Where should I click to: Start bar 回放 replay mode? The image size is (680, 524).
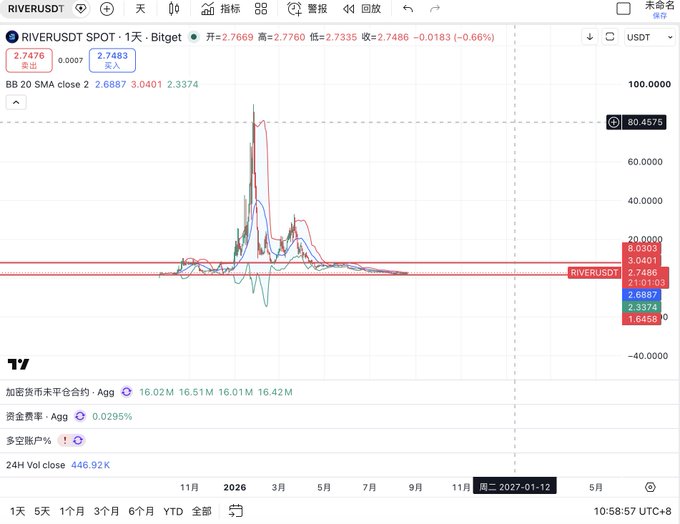pos(362,9)
